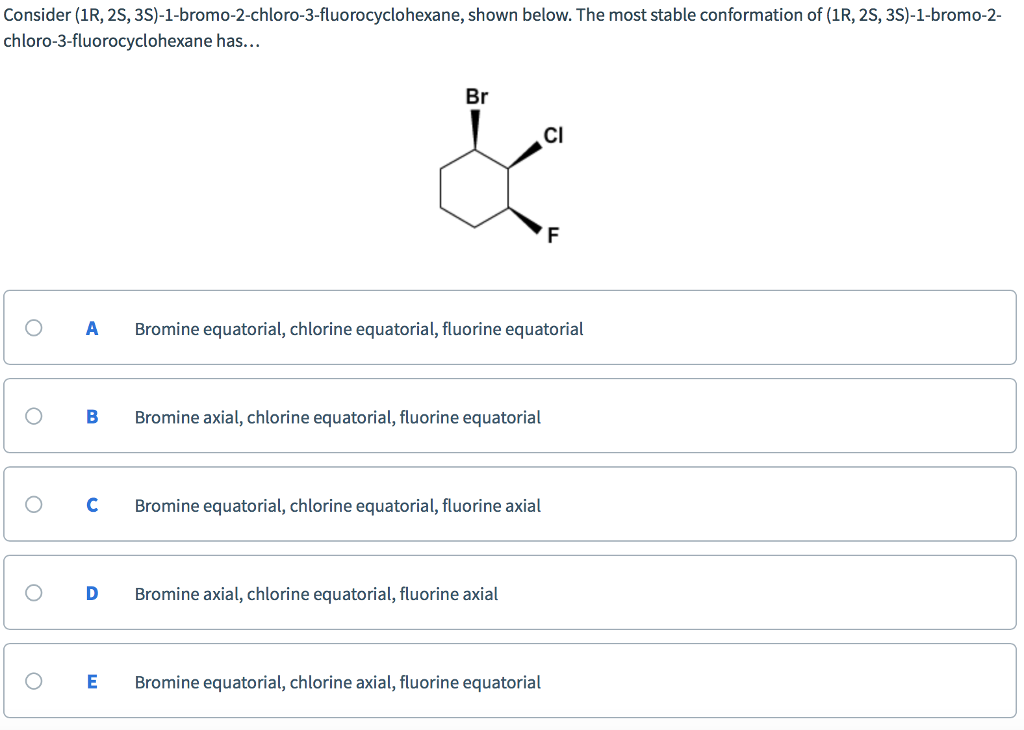Image resolution: width=1024 pixels, height=730 pixels.
Task: Click the Br label on the structure
Action: pyautogui.click(x=477, y=97)
